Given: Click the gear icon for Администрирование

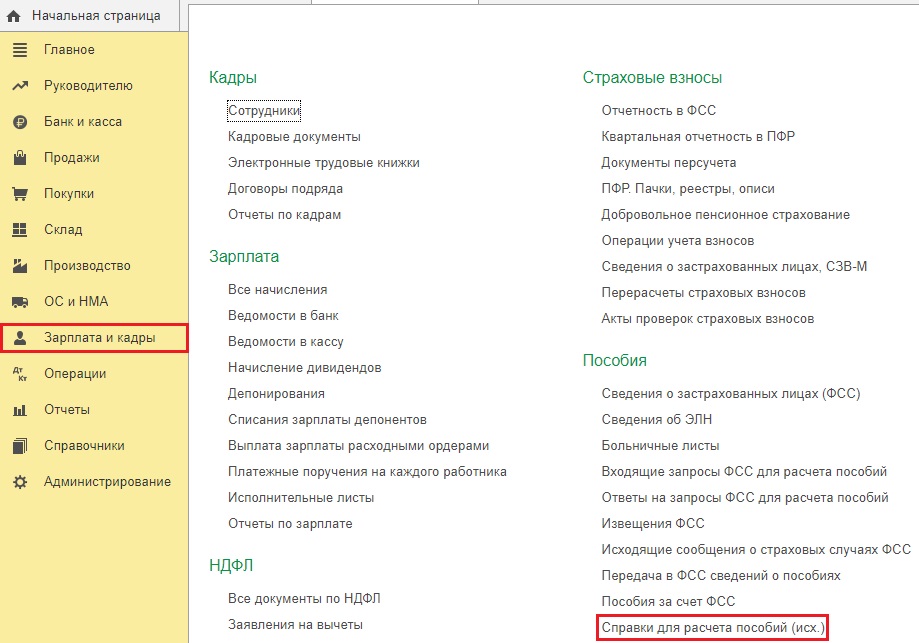Looking at the screenshot, I should click(x=19, y=482).
